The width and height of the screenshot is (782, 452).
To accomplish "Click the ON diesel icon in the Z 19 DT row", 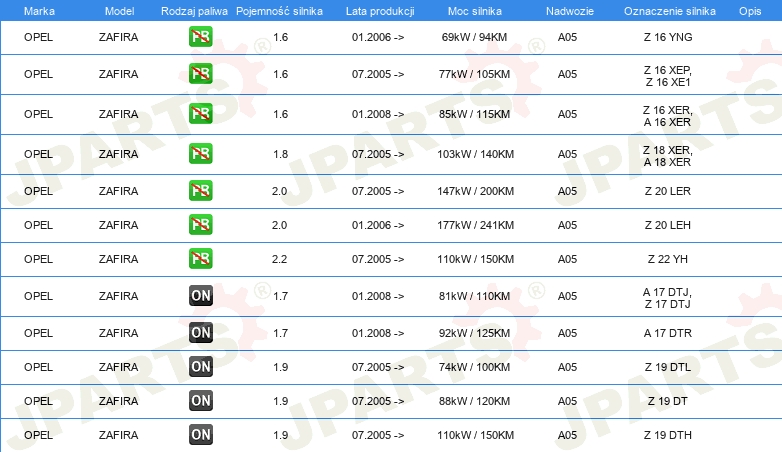I will pos(200,400).
